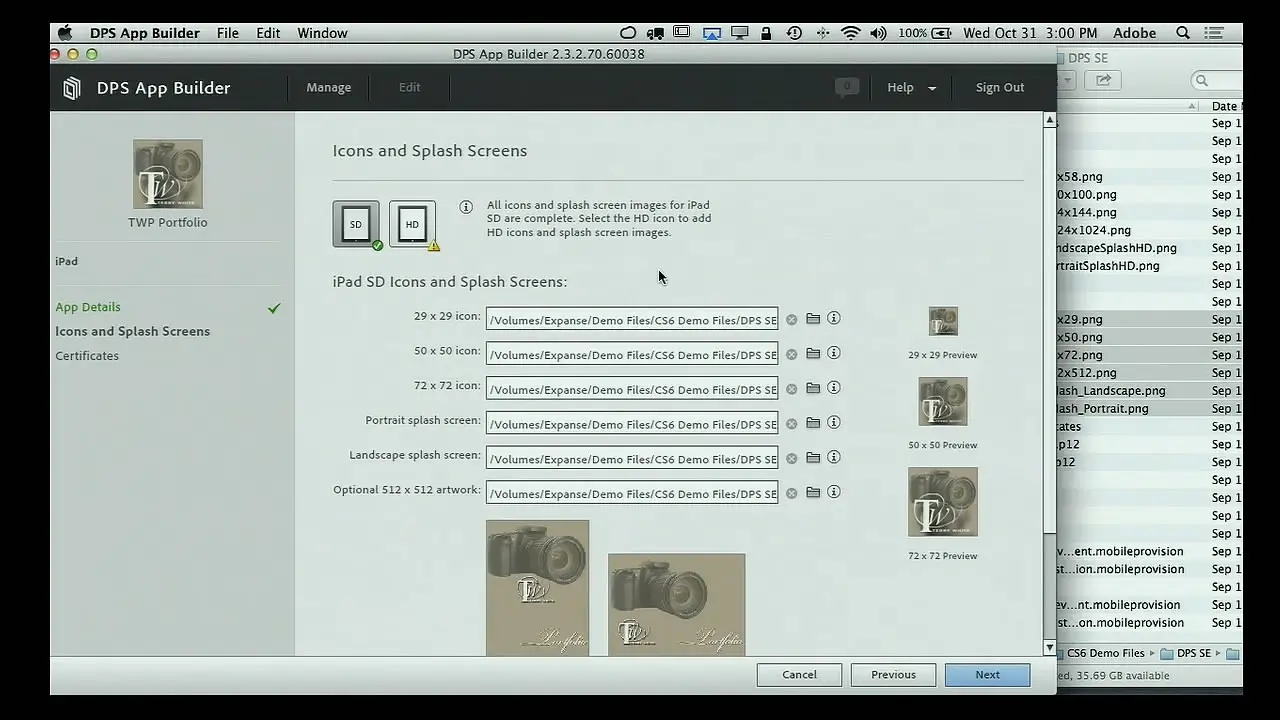Clear the 29 x 29 icon path

click(792, 320)
